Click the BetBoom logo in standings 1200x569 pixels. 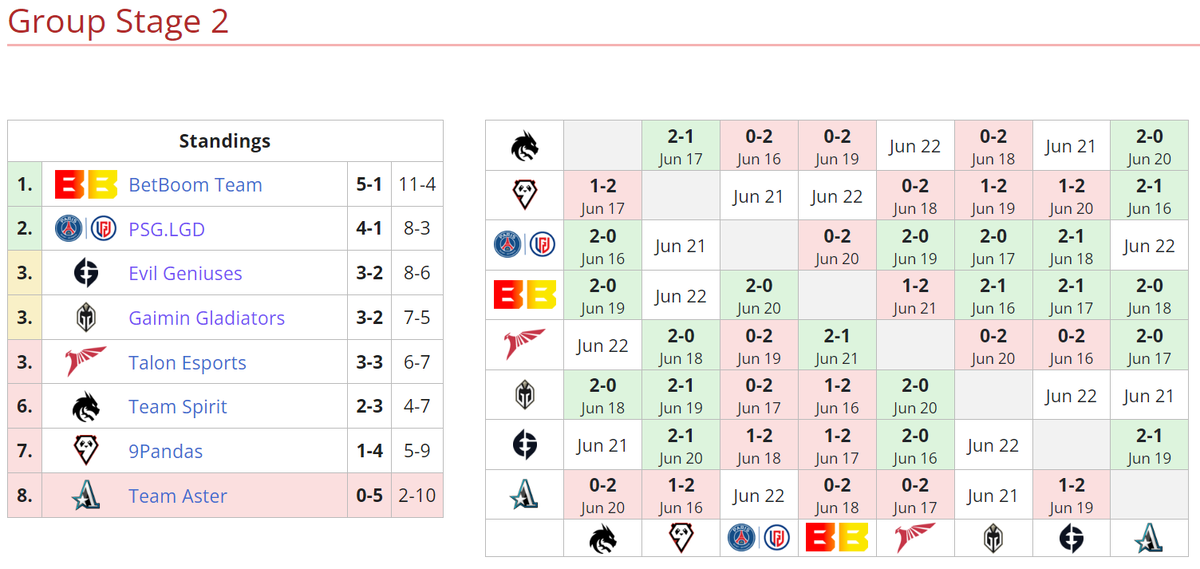pyautogui.click(x=85, y=185)
